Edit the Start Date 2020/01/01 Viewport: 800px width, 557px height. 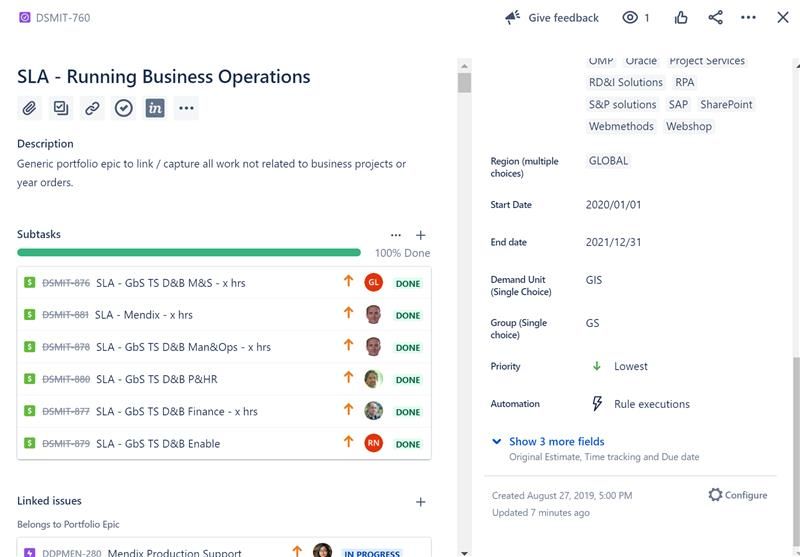613,205
